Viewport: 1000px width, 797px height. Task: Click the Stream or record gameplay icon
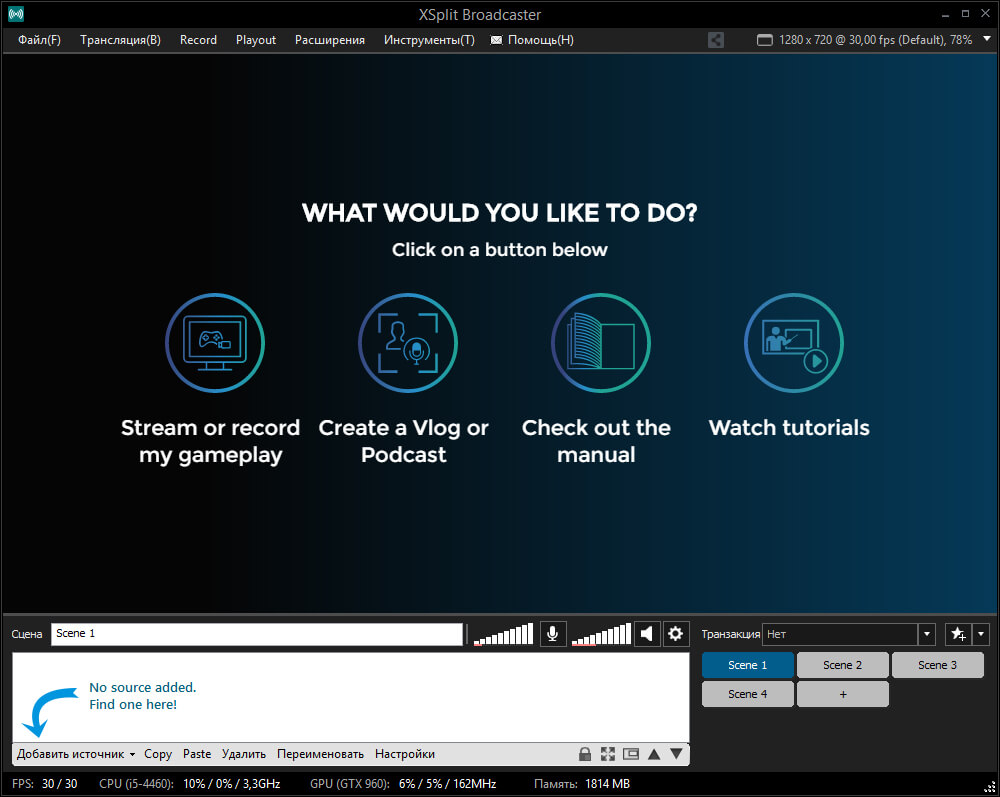(x=215, y=343)
